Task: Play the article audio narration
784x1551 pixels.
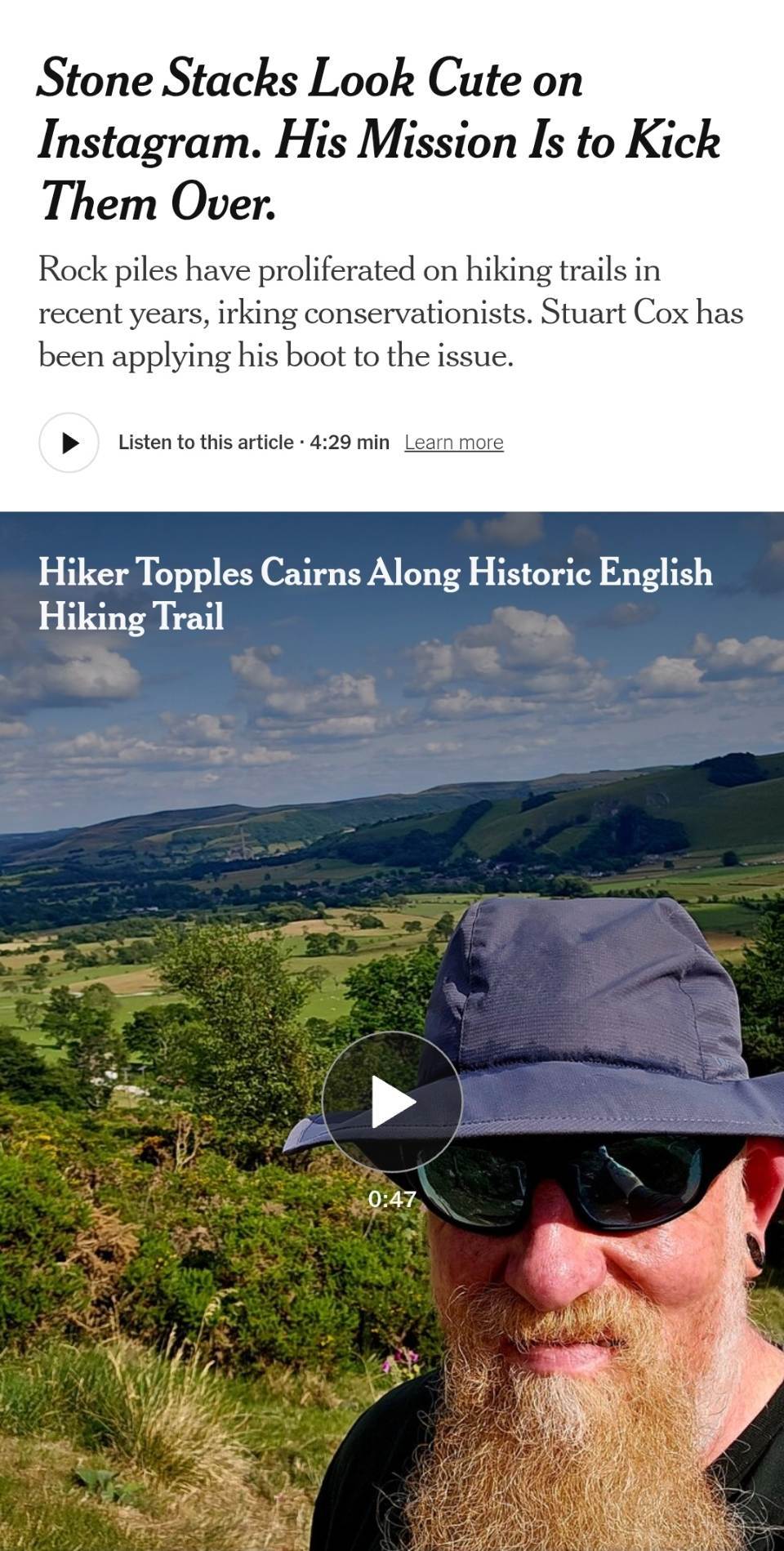Action: coord(69,443)
